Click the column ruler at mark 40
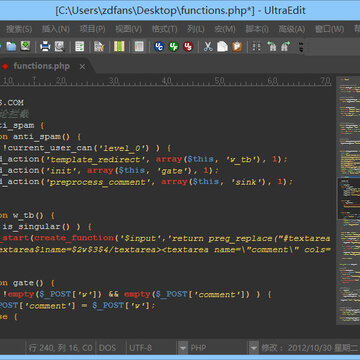 [166, 81]
